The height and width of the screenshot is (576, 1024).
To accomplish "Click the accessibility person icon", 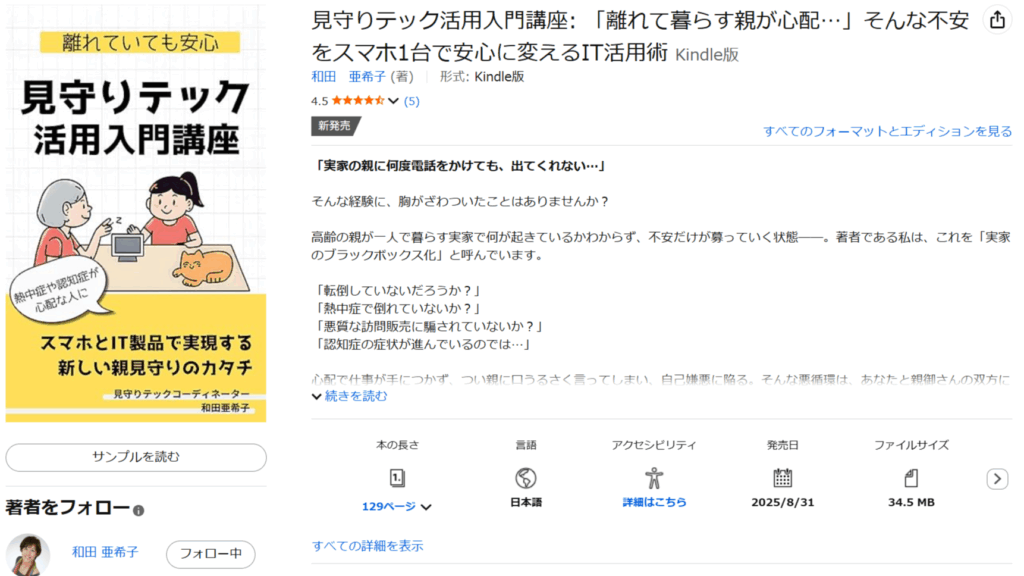I will coord(654,478).
